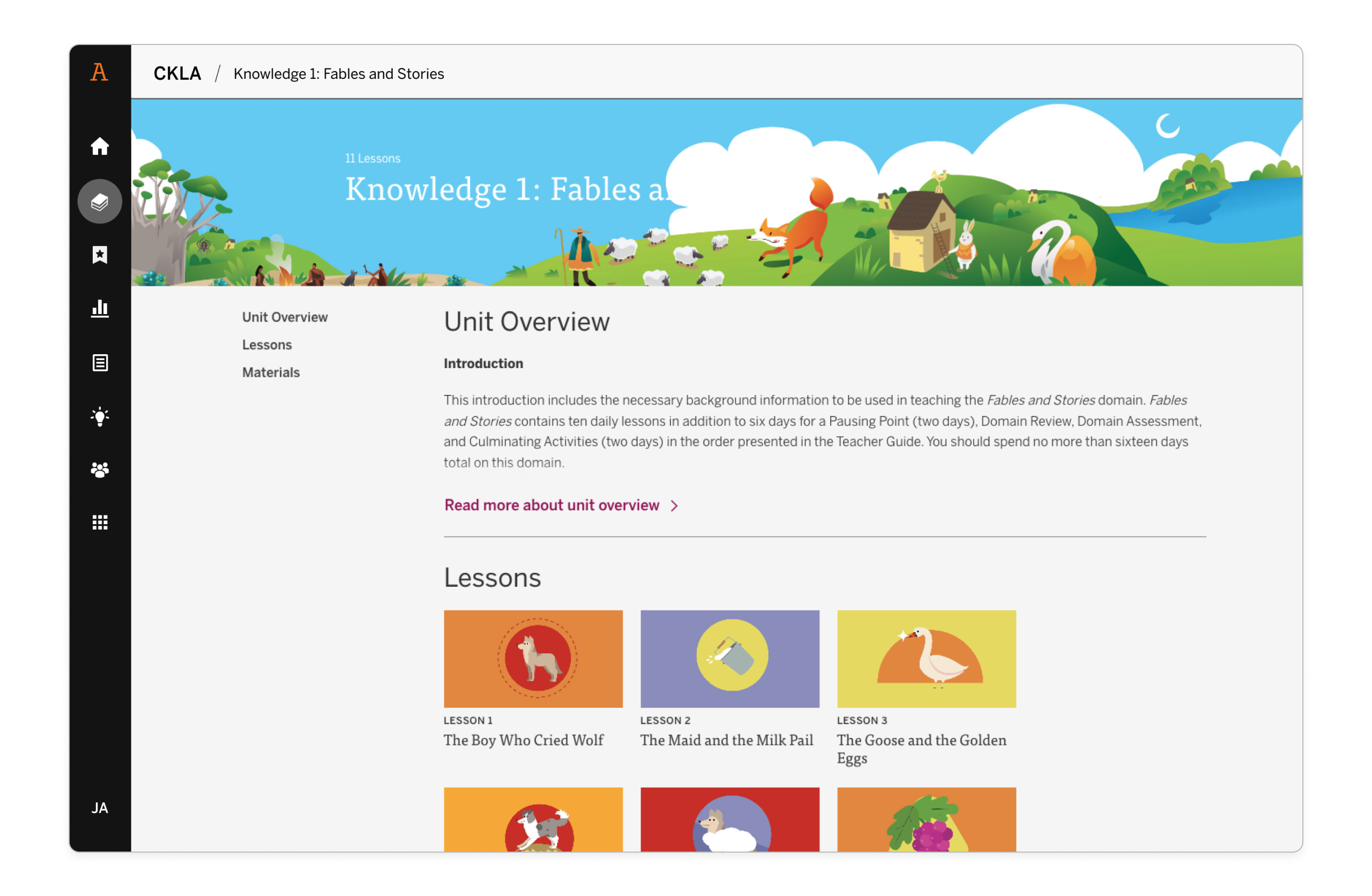Image resolution: width=1372 pixels, height=896 pixels.
Task: Open Lesson 1 Boy Who Cried Wolf thumbnail
Action: 533,659
